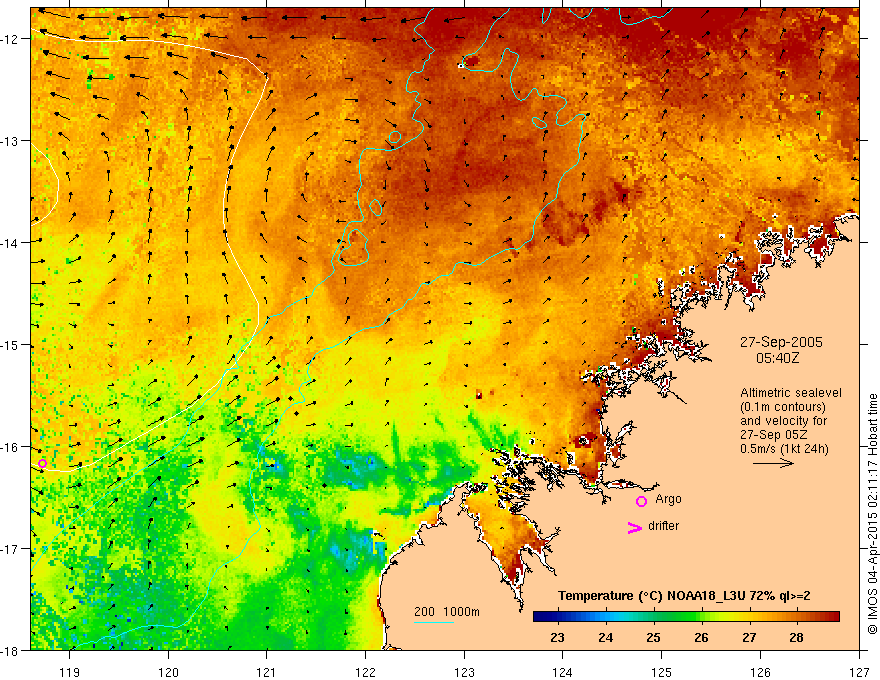Click the magenta Argo circle in the legend
This screenshot has height=680, width=880.
coord(641,501)
